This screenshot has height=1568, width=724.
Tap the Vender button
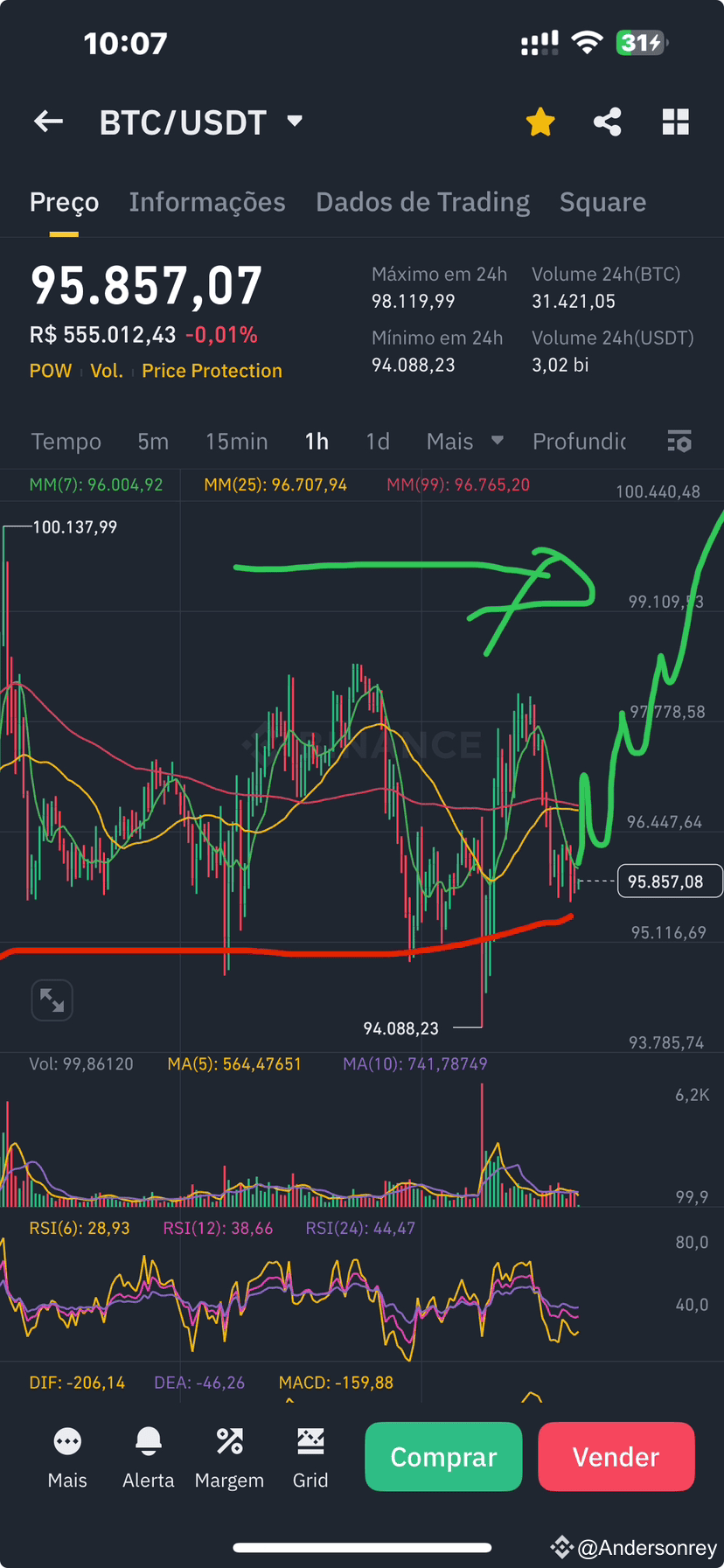616,1457
